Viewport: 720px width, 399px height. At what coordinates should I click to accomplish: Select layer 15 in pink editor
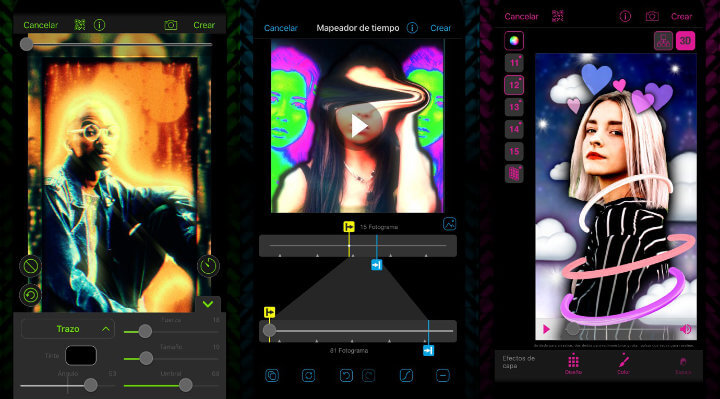tap(514, 152)
